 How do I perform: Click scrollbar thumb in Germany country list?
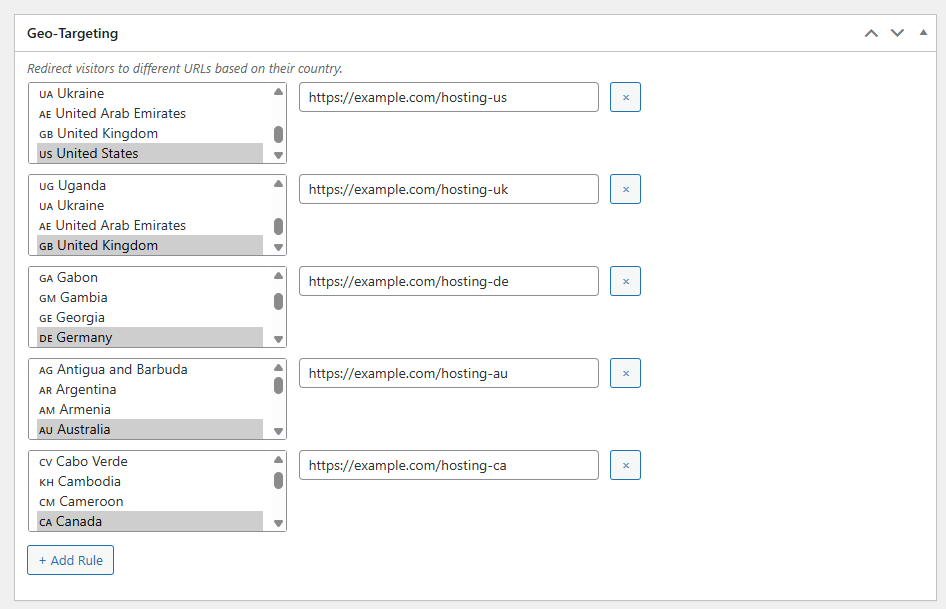tap(278, 301)
